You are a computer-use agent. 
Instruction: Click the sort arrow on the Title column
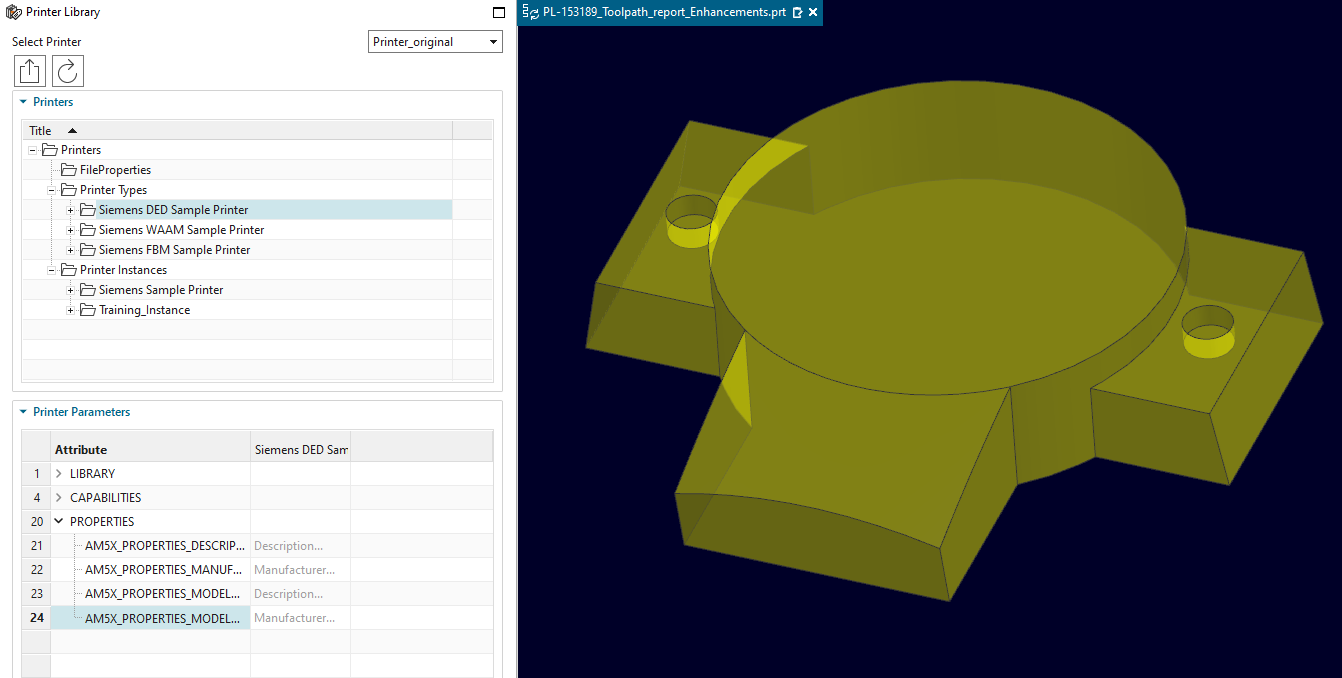(x=71, y=130)
